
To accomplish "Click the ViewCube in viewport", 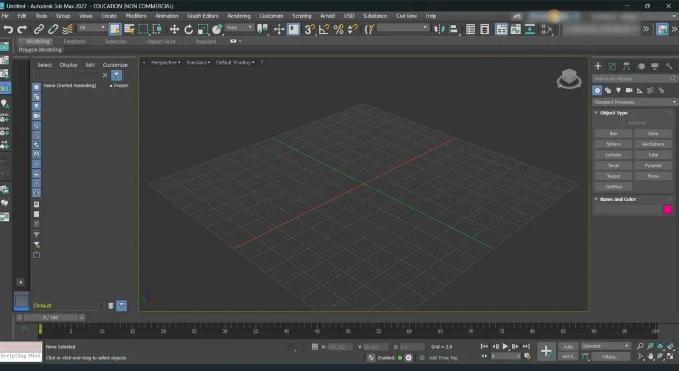I will [569, 79].
